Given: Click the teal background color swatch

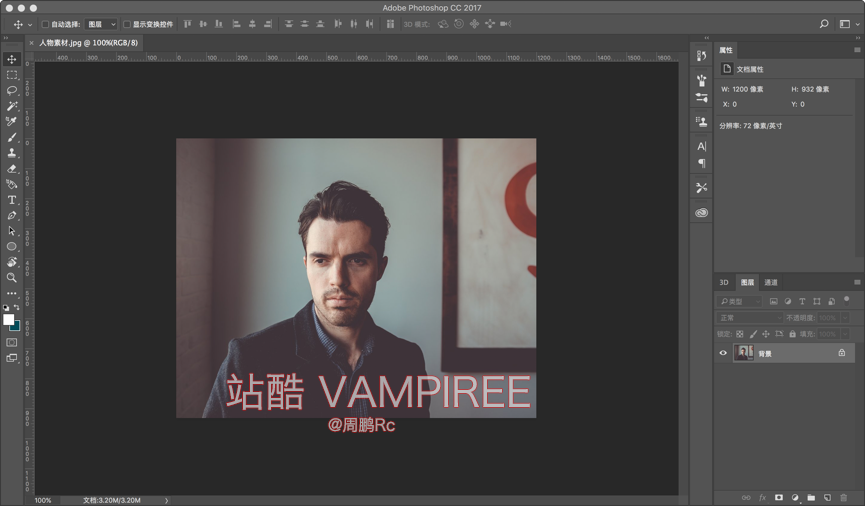Looking at the screenshot, I should (x=17, y=327).
